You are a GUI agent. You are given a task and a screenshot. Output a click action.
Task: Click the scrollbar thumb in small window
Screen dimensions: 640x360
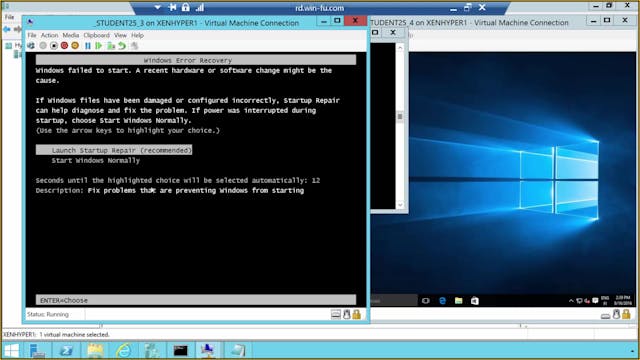tap(400, 117)
